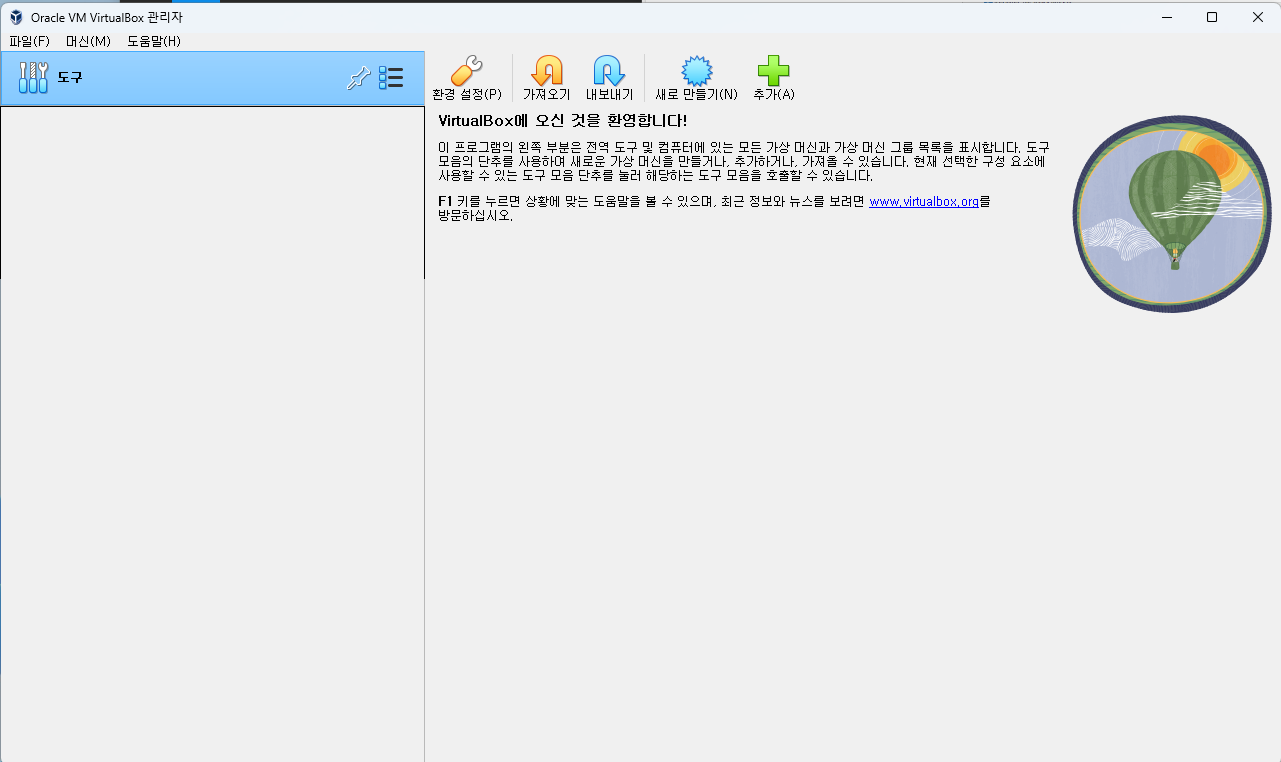Create new VM with 새로 만들기(N)
This screenshot has height=762, width=1281.
click(696, 78)
